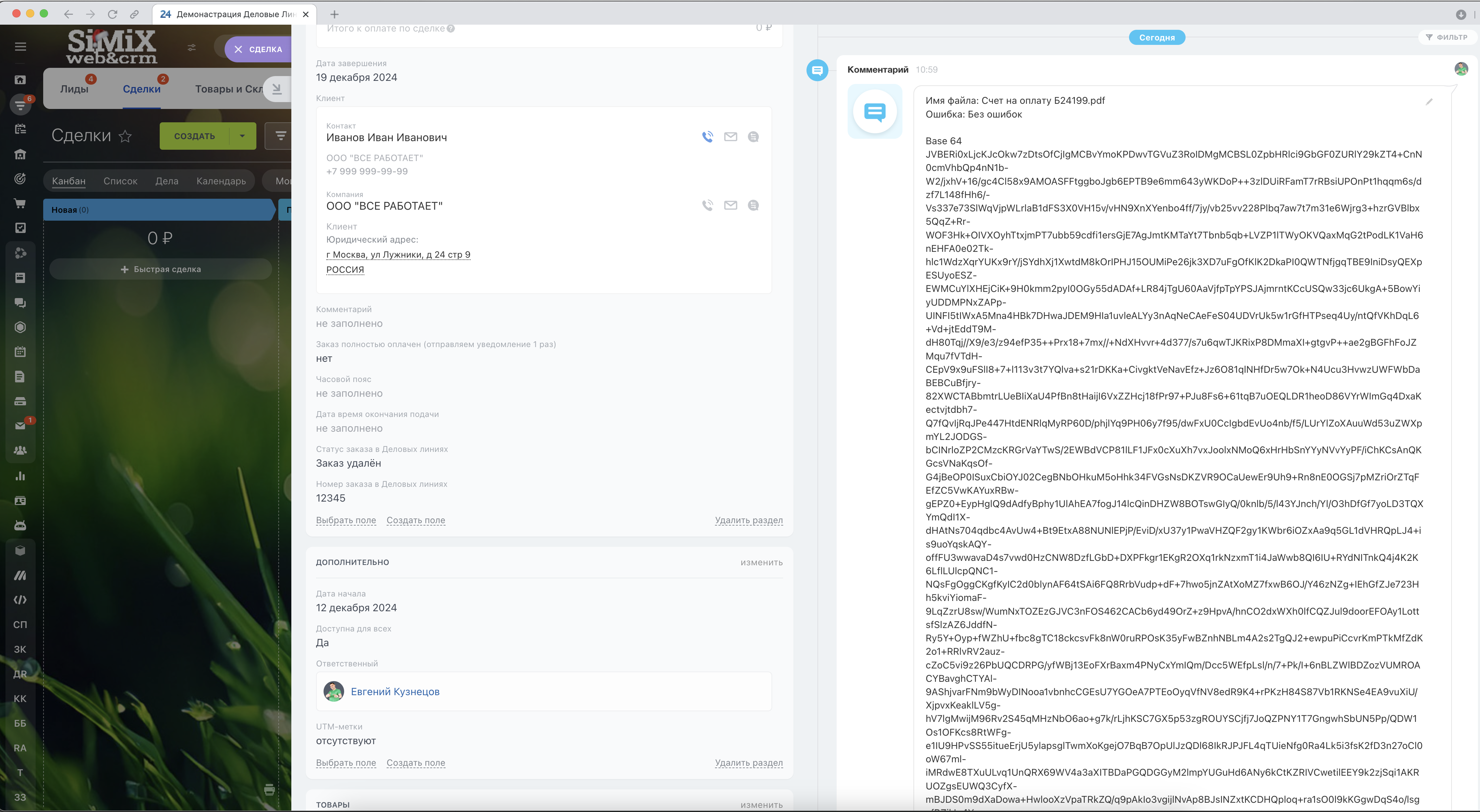Open pipeline filter funnel dropdown button
The image size is (1480, 812).
[280, 136]
